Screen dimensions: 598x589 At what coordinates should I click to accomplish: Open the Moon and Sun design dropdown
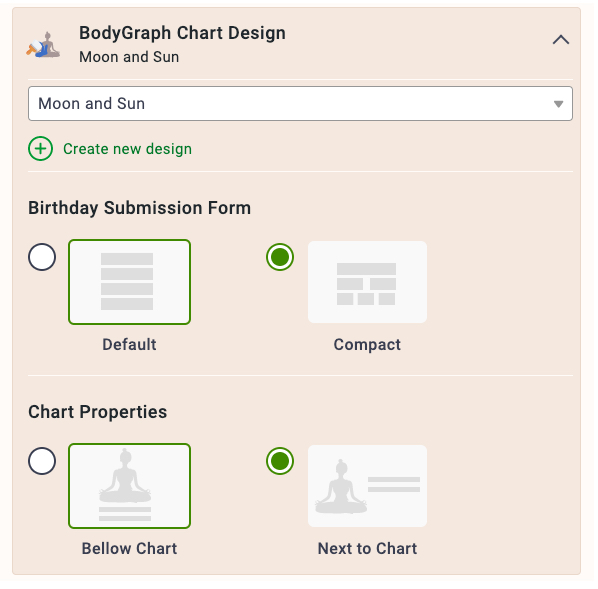[x=301, y=104]
